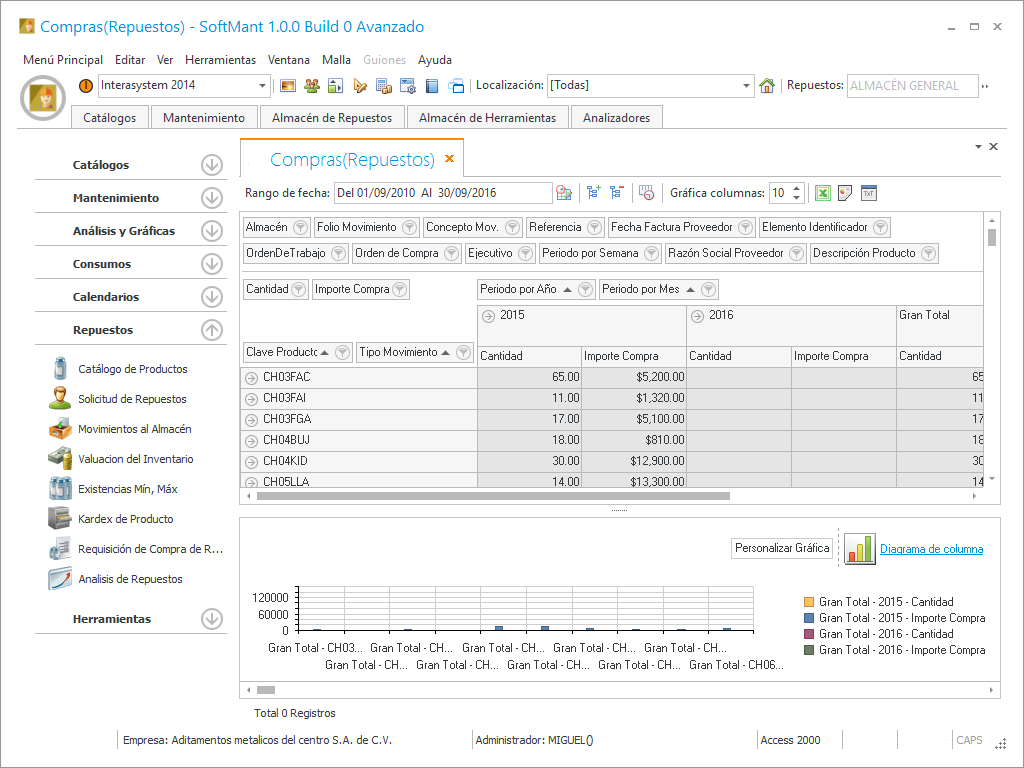Click the export to TXT icon
The height and width of the screenshot is (768, 1024).
pos(868,193)
